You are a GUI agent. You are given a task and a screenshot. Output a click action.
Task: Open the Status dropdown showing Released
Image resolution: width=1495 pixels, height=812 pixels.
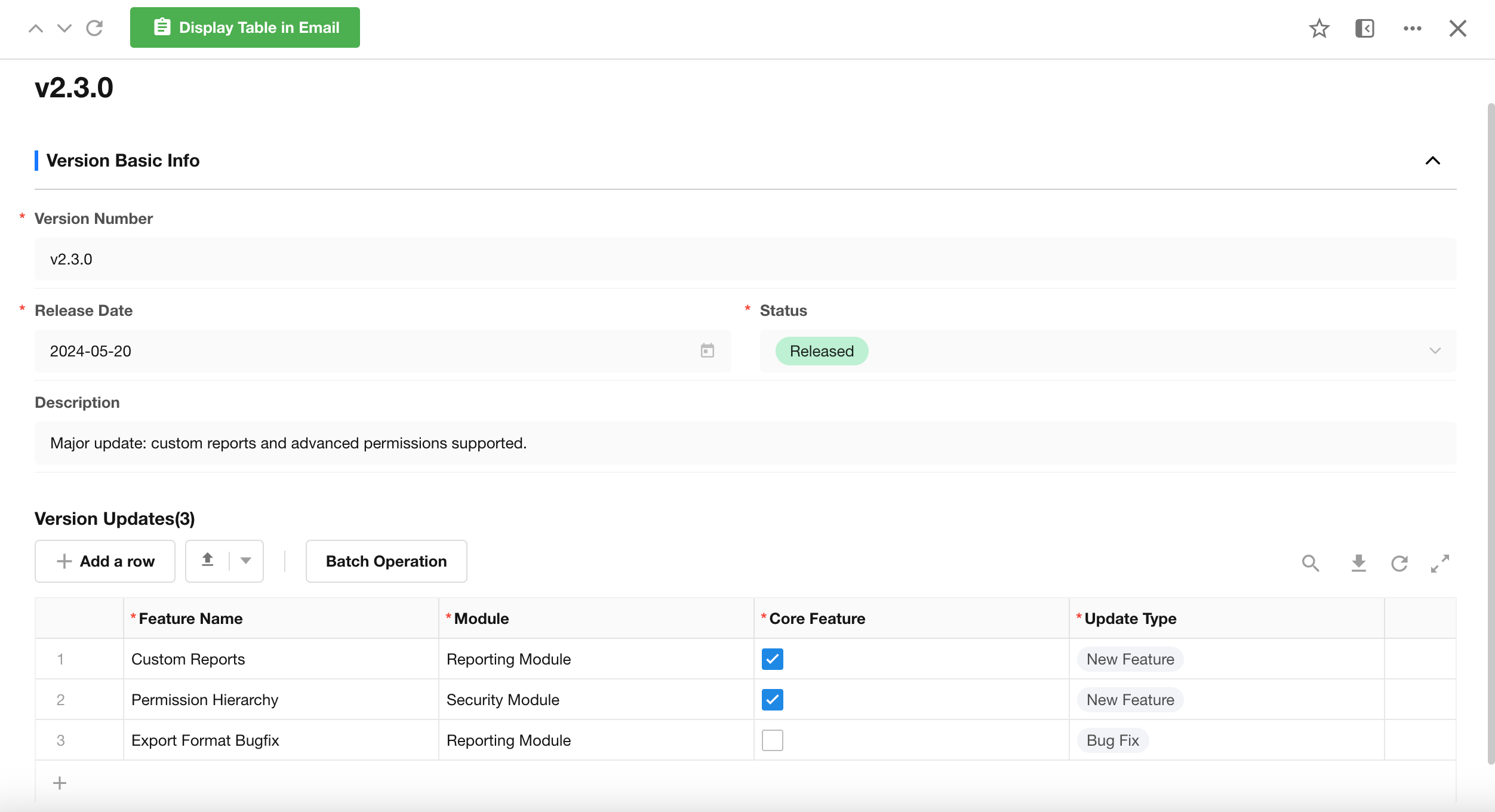click(1435, 350)
